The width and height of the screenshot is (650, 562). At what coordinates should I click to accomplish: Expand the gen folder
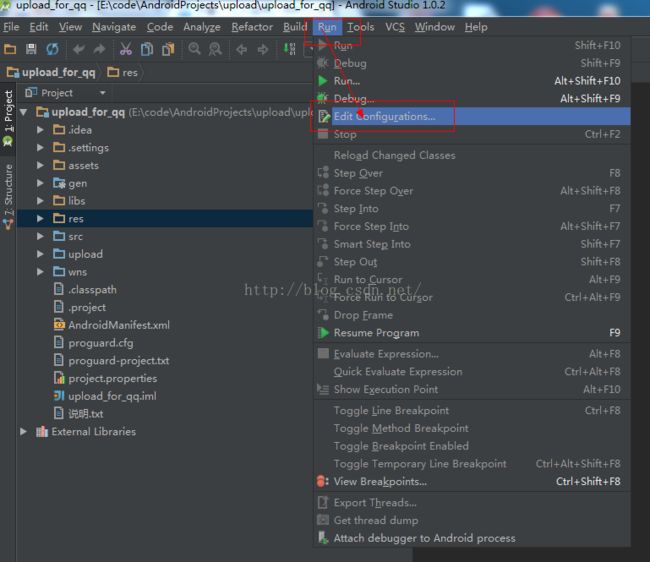click(40, 183)
